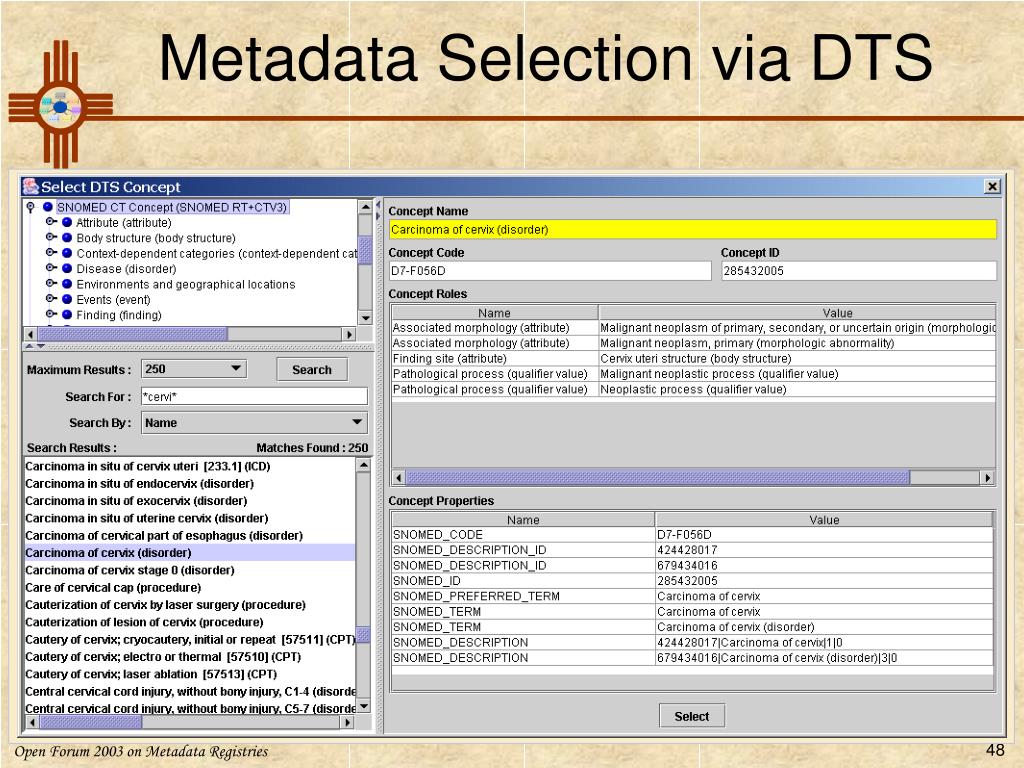Expand the Attribute (attribute) tree node
Viewport: 1024px width, 768px height.
pyautogui.click(x=51, y=222)
